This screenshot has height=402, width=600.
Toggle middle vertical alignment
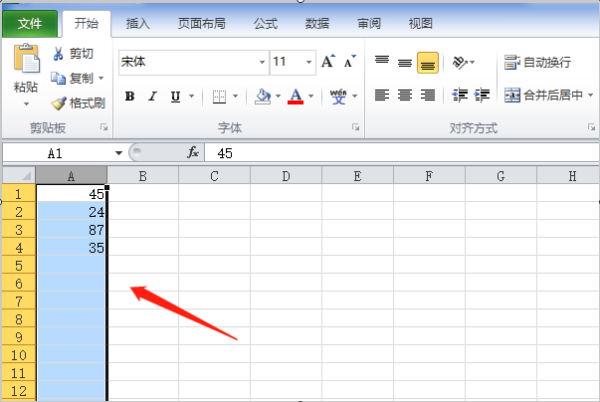point(404,62)
